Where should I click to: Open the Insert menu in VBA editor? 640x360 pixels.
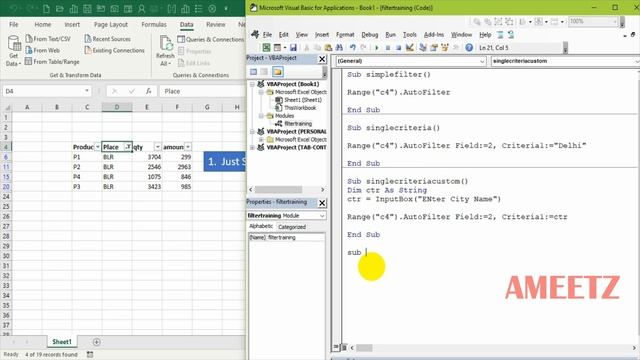click(x=322, y=35)
